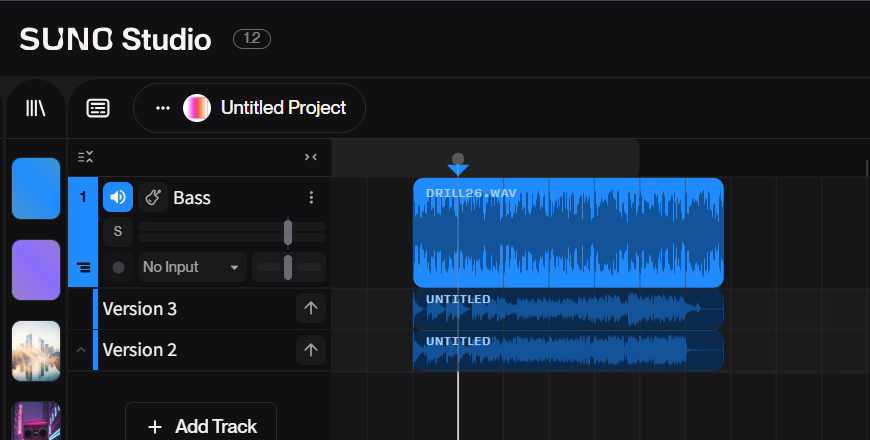Click the Add Track button

pos(201,426)
